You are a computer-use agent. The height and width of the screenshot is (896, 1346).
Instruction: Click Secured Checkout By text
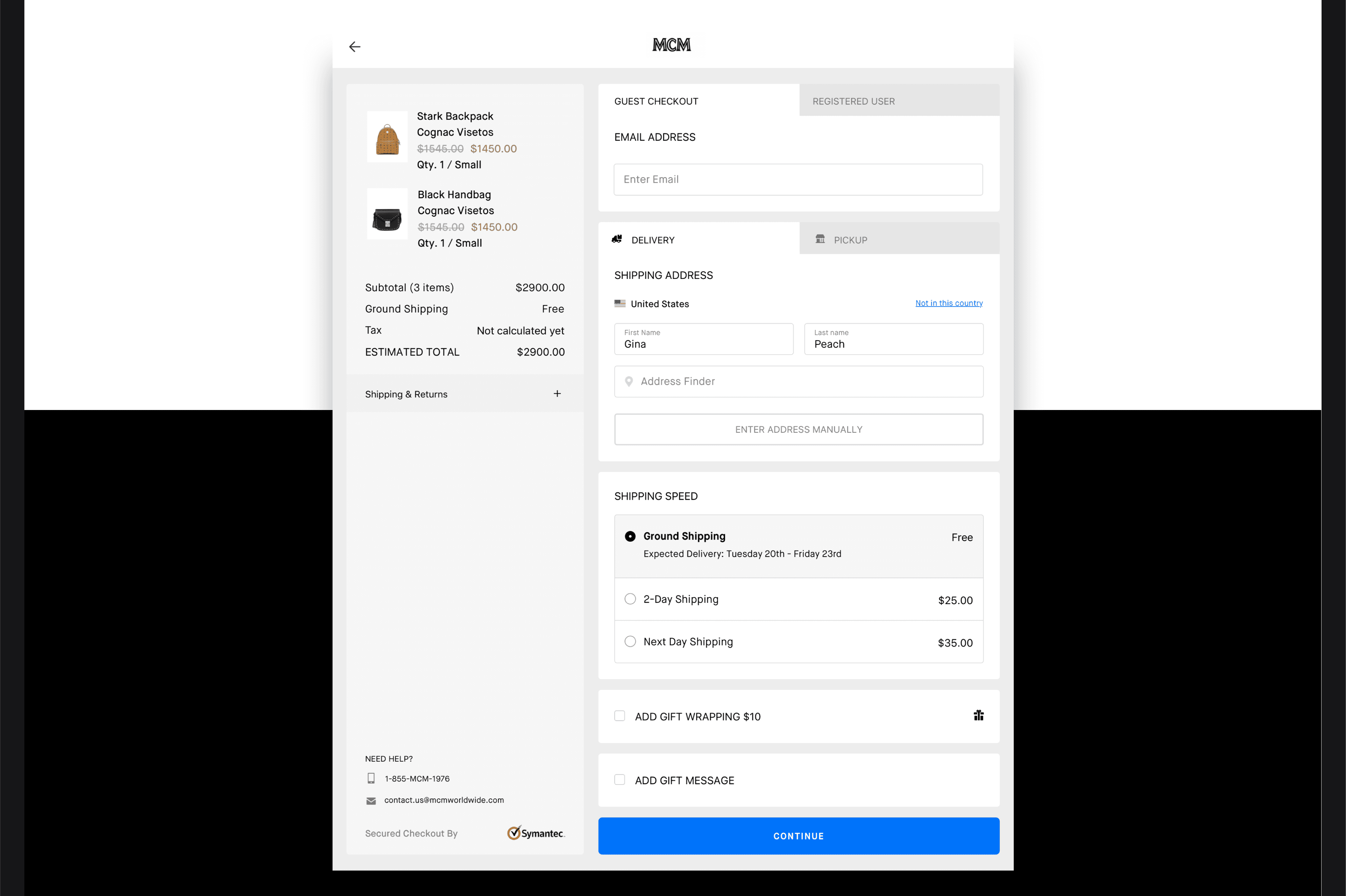pos(411,833)
